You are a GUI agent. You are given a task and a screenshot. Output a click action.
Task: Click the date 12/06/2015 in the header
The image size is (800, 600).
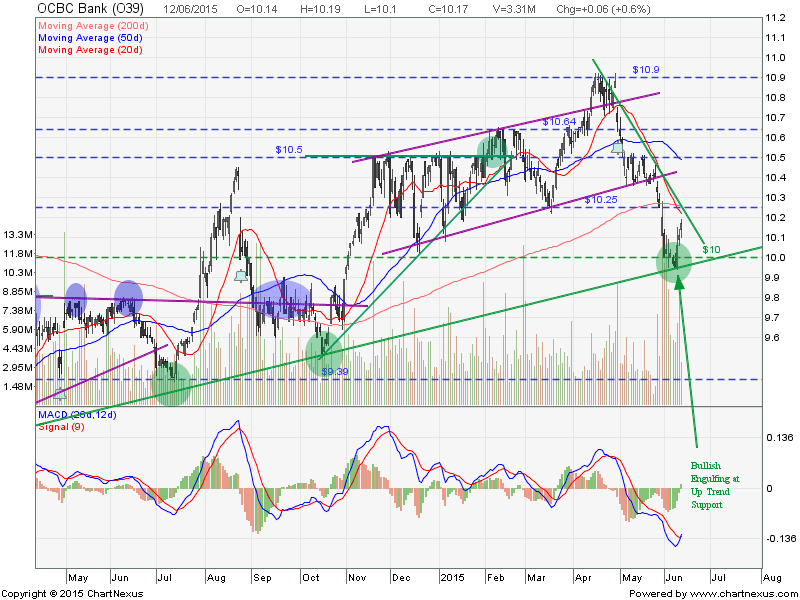tap(190, 9)
